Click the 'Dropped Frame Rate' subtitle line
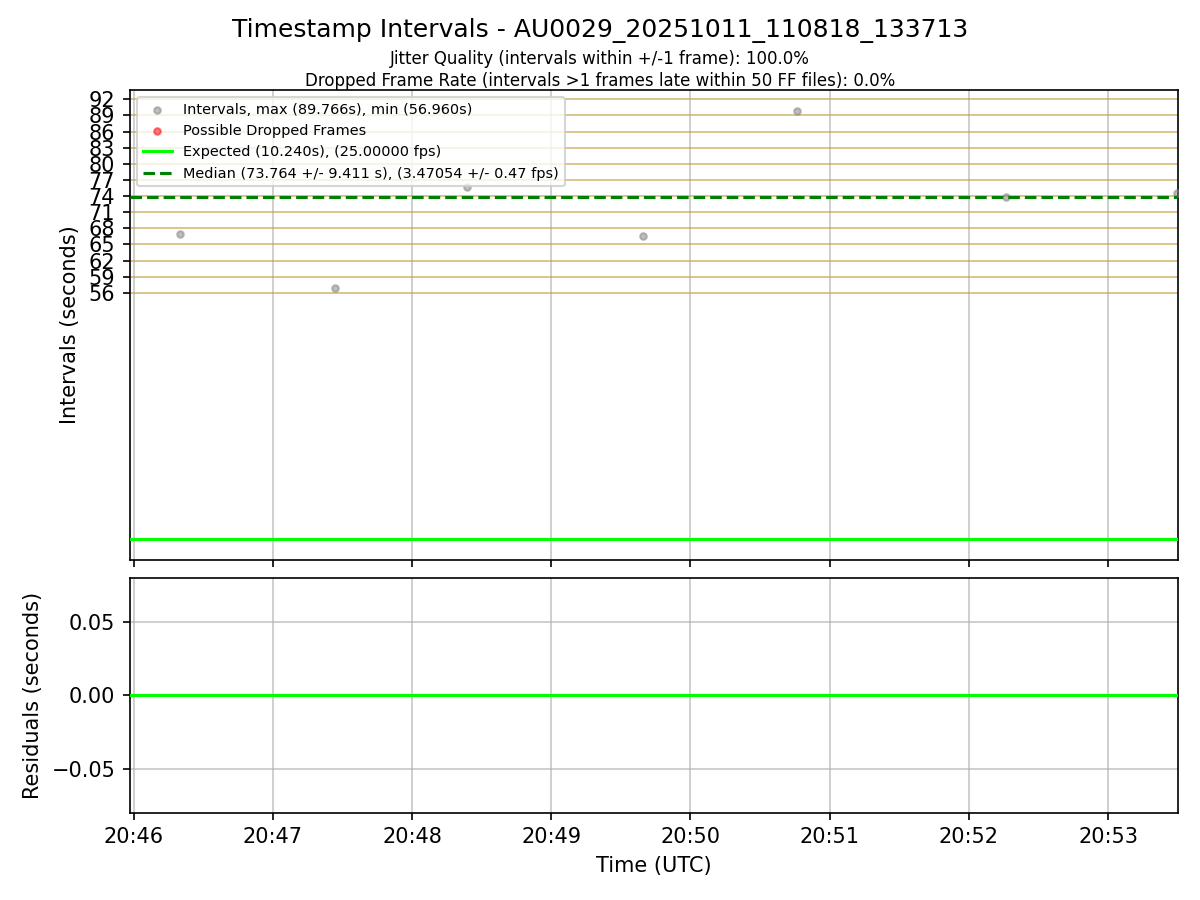 (x=600, y=80)
